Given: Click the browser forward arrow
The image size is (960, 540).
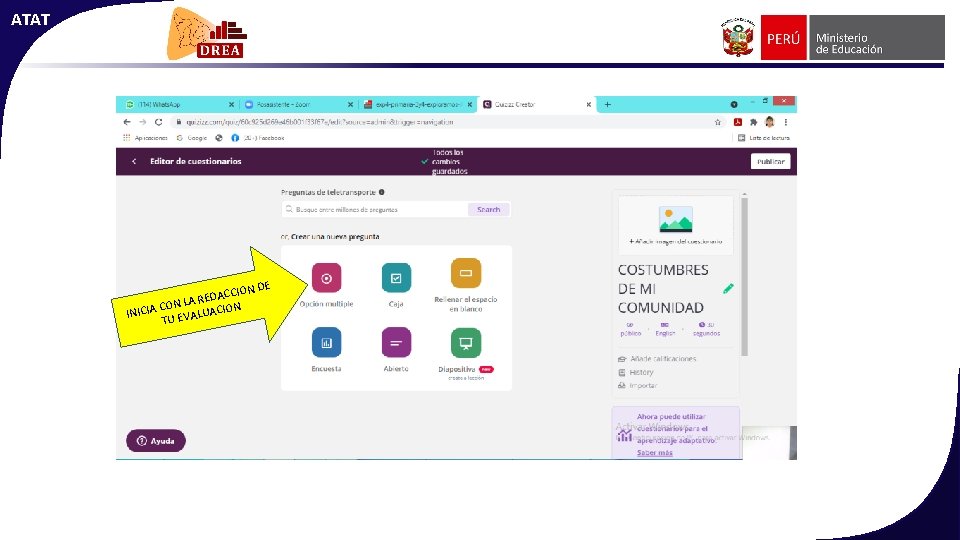Looking at the screenshot, I should point(143,122).
